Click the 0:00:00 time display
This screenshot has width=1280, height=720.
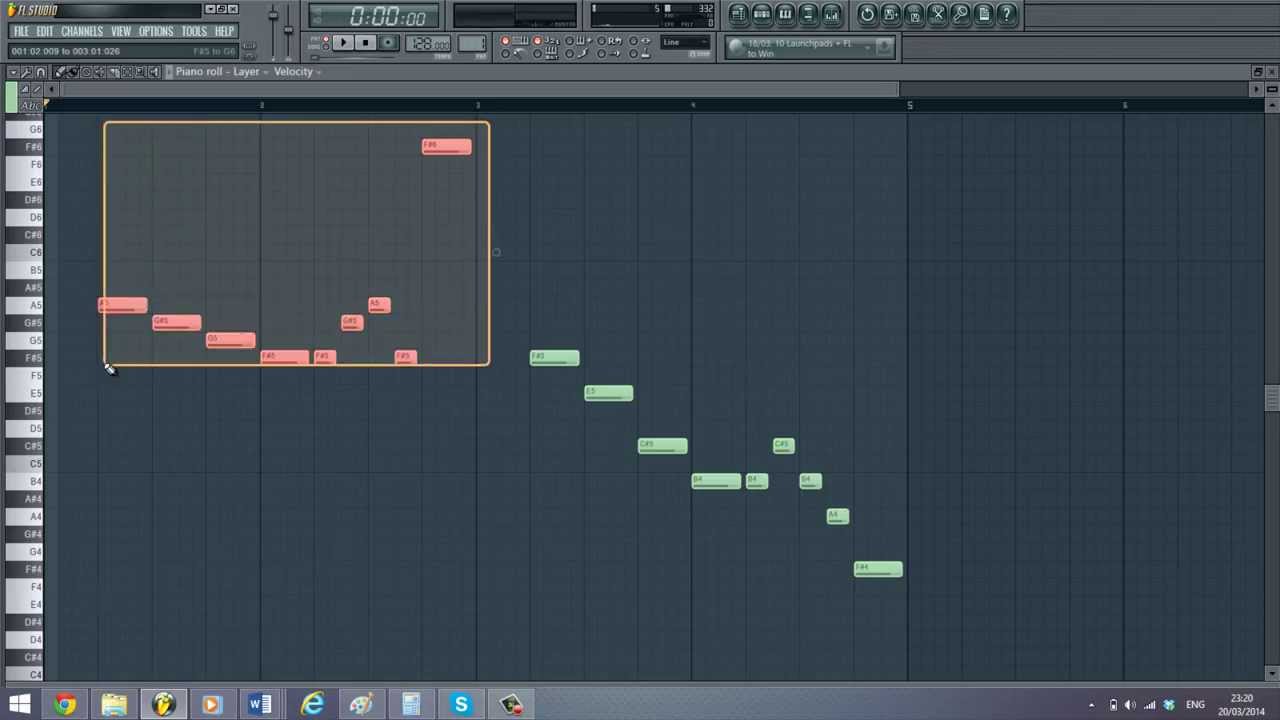click(x=374, y=17)
